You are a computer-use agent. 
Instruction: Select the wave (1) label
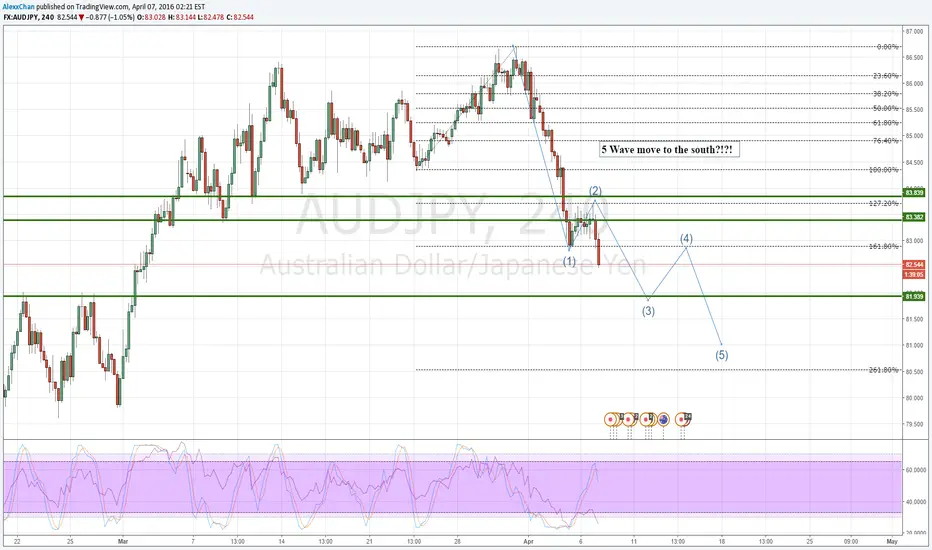[x=569, y=261]
